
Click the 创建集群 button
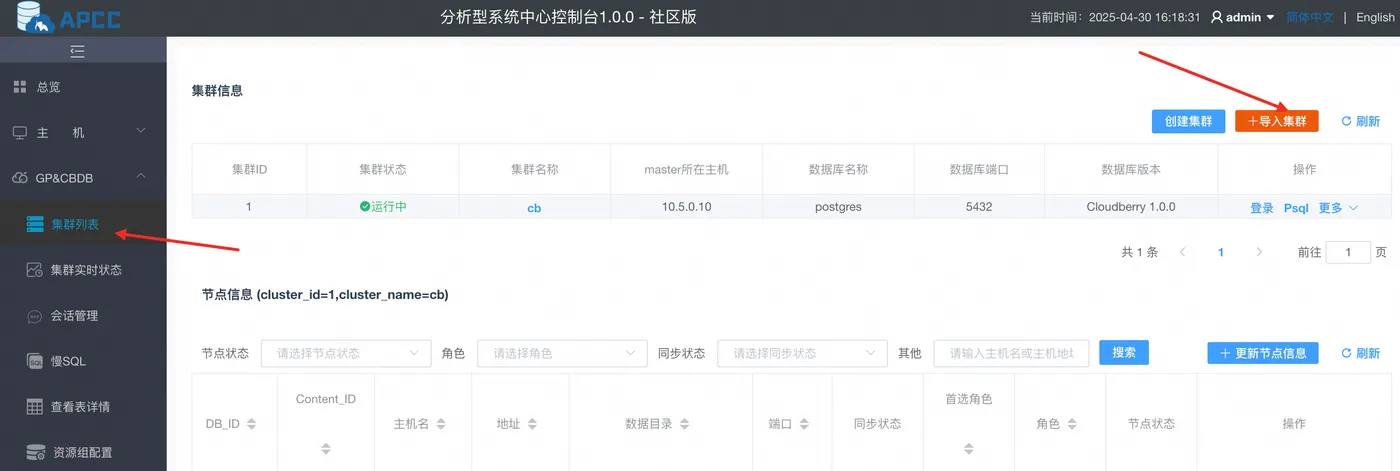tap(1188, 121)
